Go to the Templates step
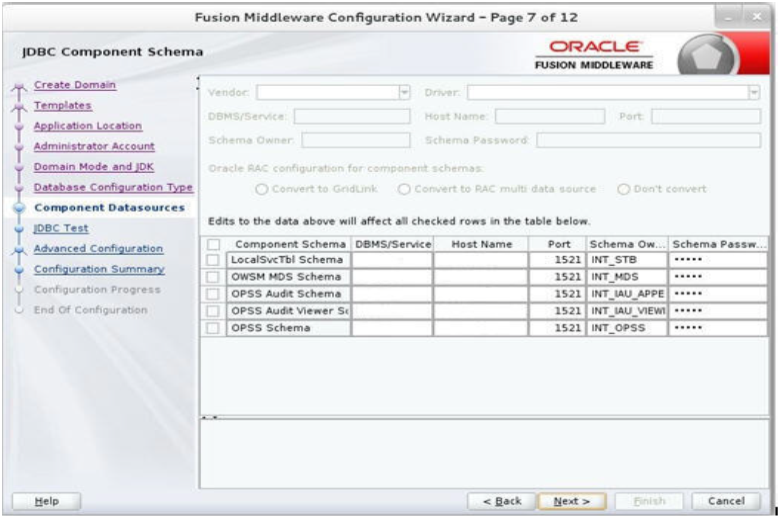 (x=63, y=105)
